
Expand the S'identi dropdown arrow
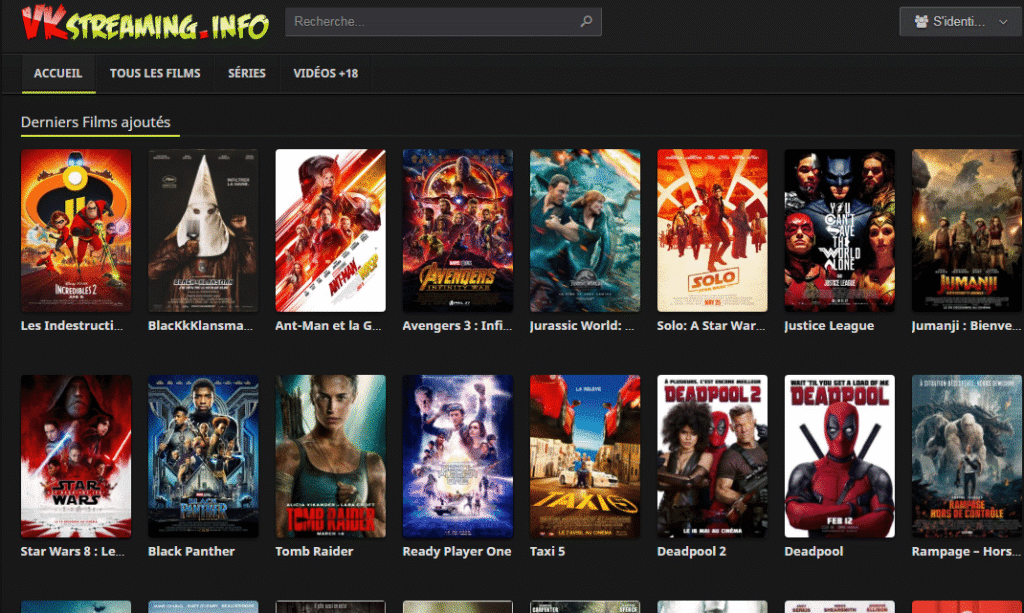[x=1003, y=22]
